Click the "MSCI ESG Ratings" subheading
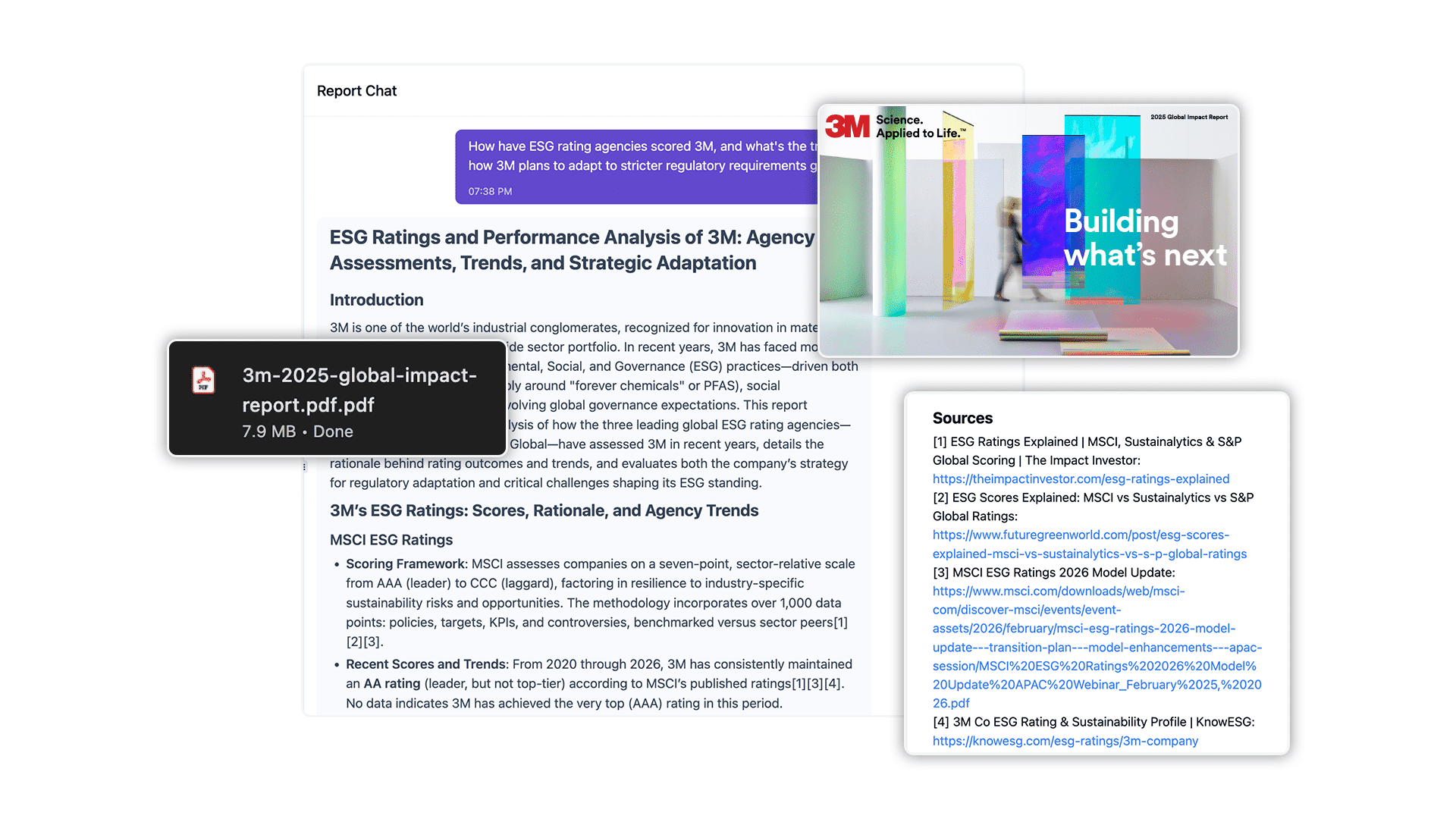Viewport: 1456px width, 819px height. (391, 540)
